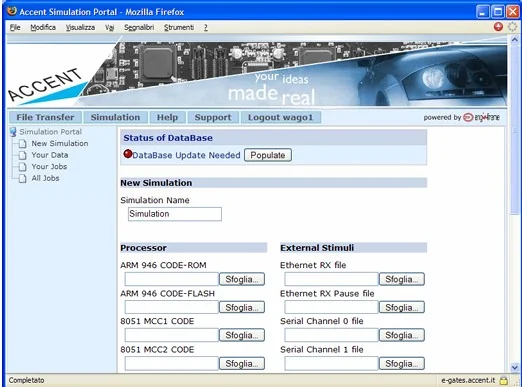Click Sfoglia for ARM 946 CODE-FLASH
522x387 pixels.
(242, 307)
